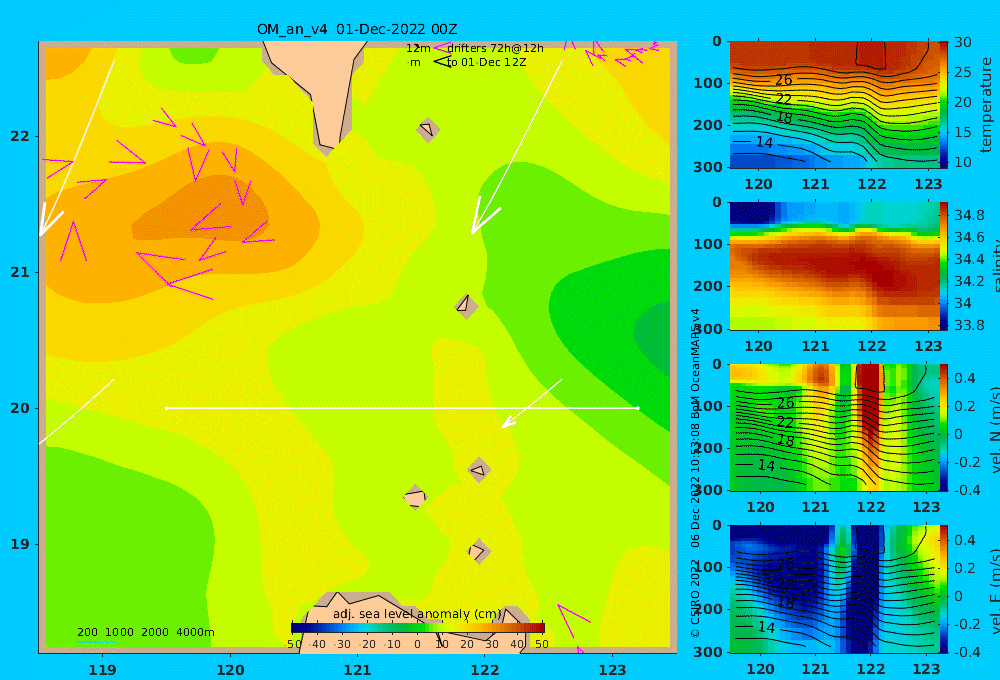This screenshot has width=1000, height=680.
Task: Open the eastward velocity section panel
Action: [x=834, y=589]
